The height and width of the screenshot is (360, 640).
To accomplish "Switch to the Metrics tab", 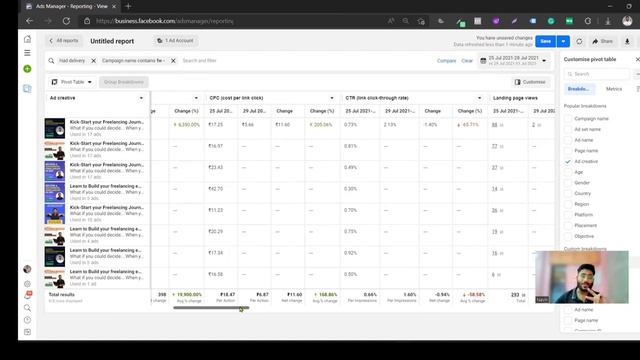I will click(x=614, y=89).
